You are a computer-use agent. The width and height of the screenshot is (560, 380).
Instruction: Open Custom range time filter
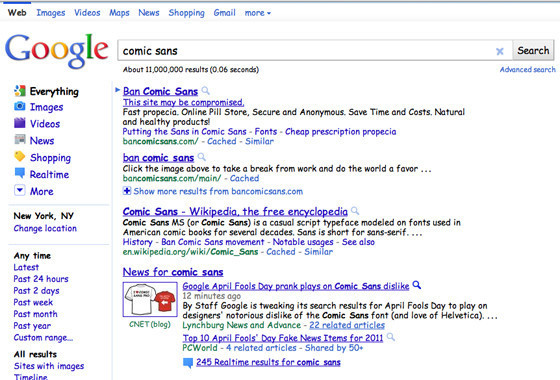(x=43, y=338)
